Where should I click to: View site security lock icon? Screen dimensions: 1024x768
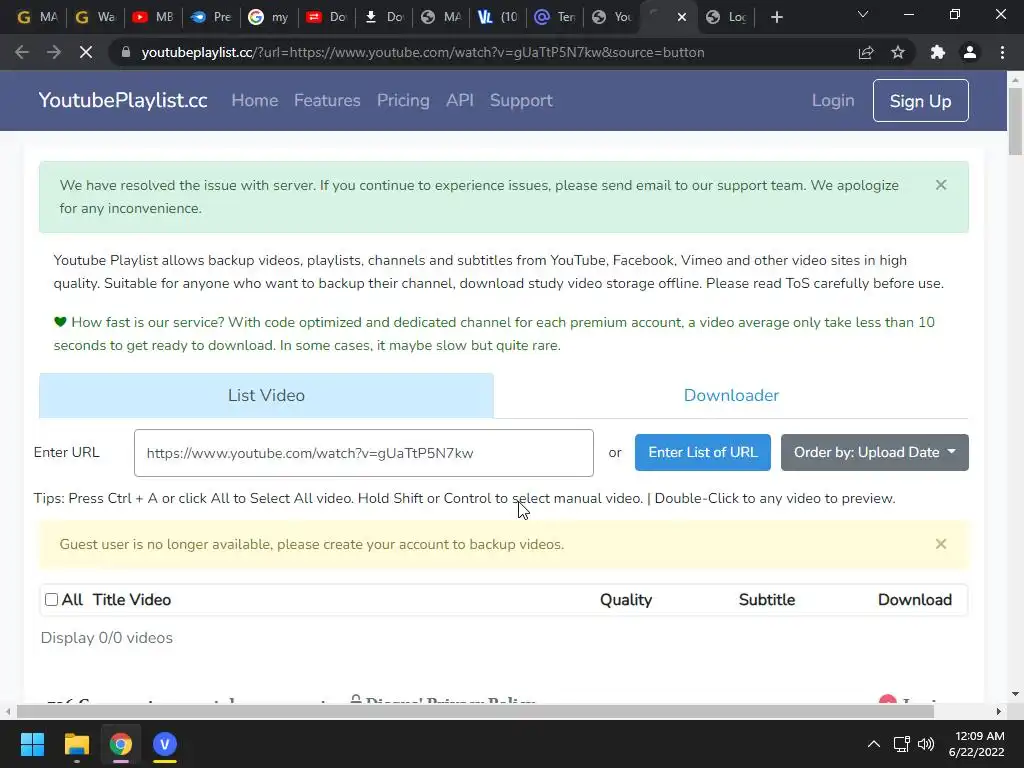[126, 52]
